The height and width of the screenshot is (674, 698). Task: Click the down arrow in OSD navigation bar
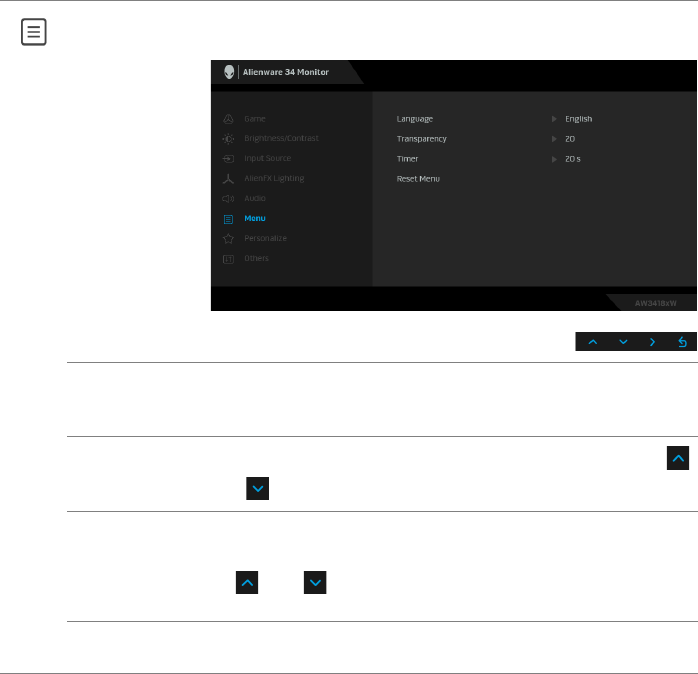623,342
